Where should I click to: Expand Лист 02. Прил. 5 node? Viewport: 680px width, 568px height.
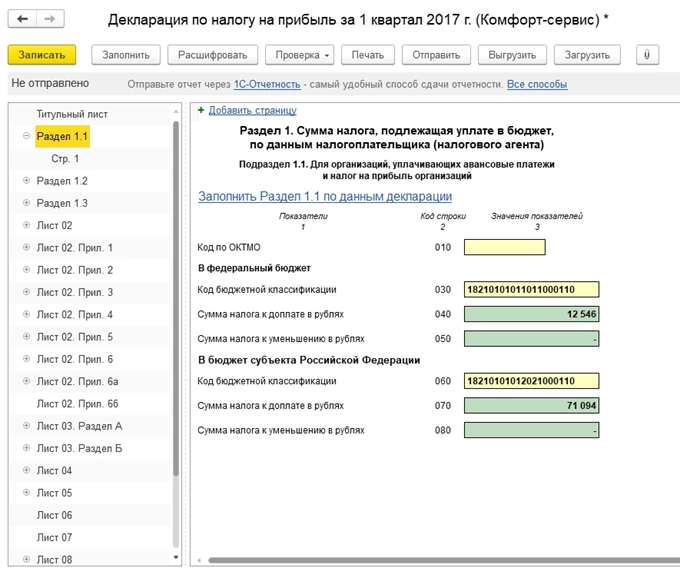tap(26, 336)
